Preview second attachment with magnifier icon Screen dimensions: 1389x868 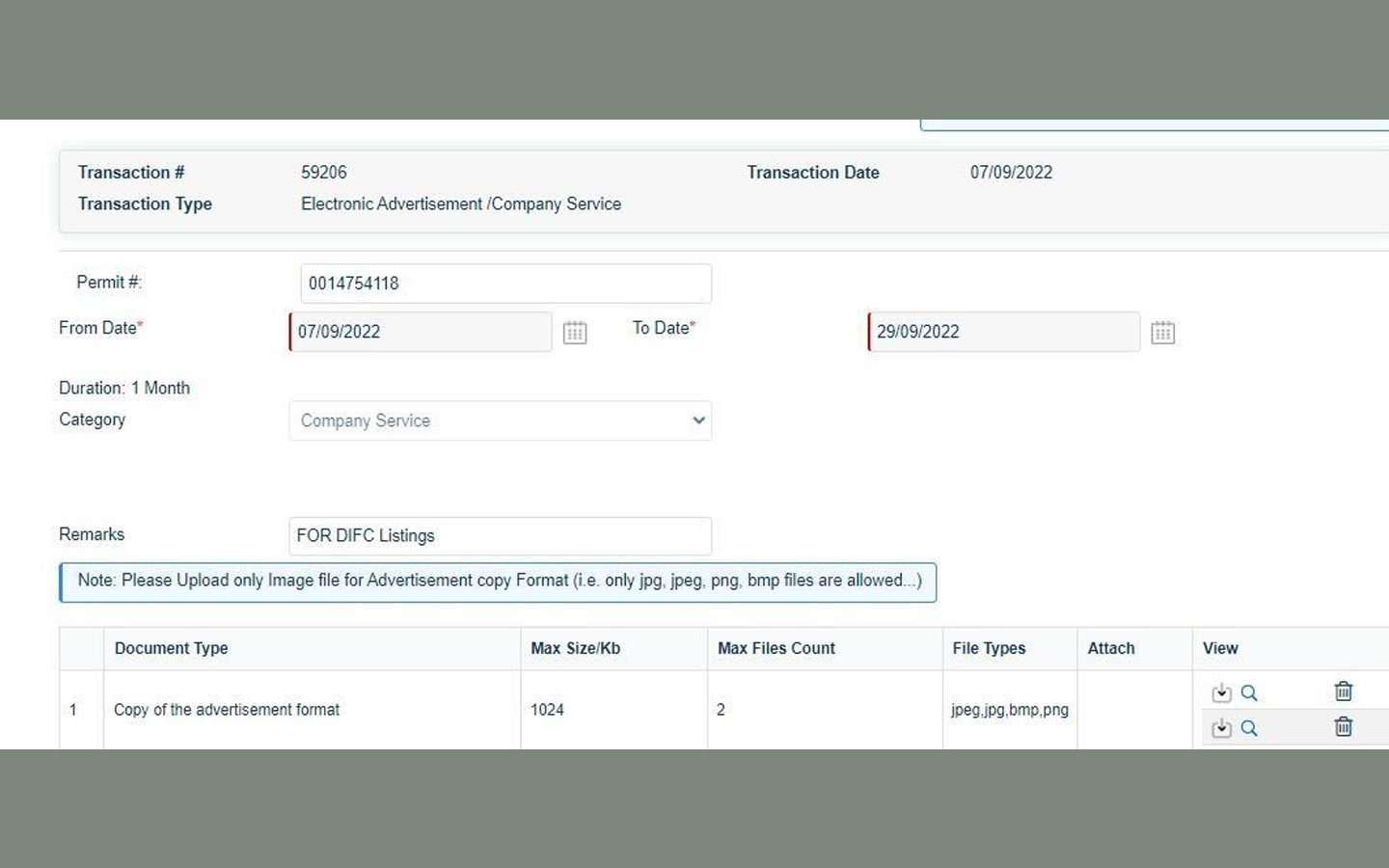(1250, 728)
